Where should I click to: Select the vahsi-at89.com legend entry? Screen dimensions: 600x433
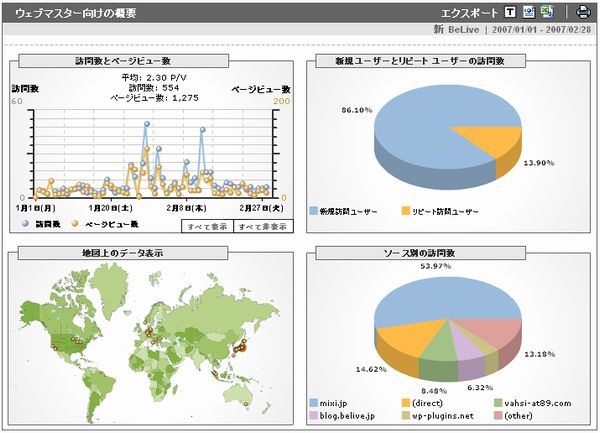point(533,403)
